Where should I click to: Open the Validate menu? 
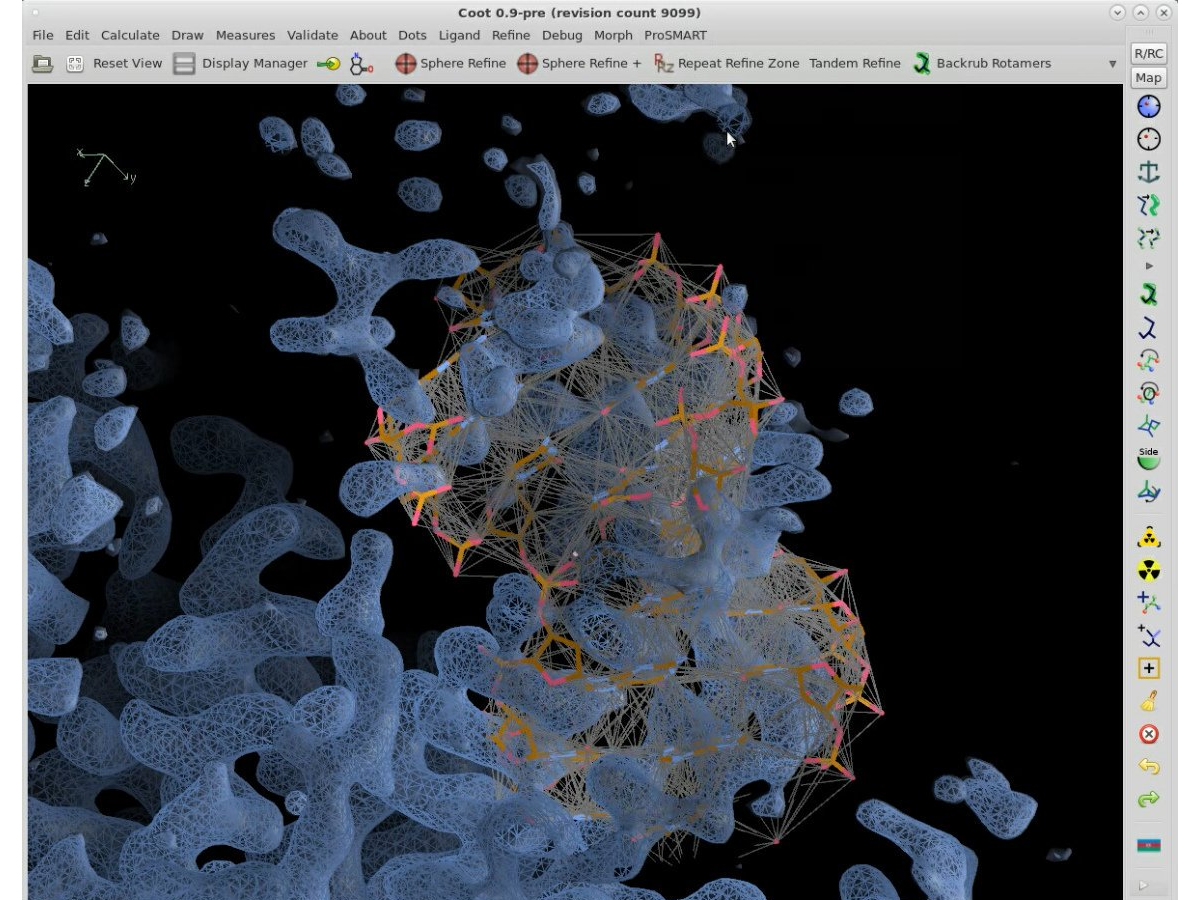tap(312, 36)
